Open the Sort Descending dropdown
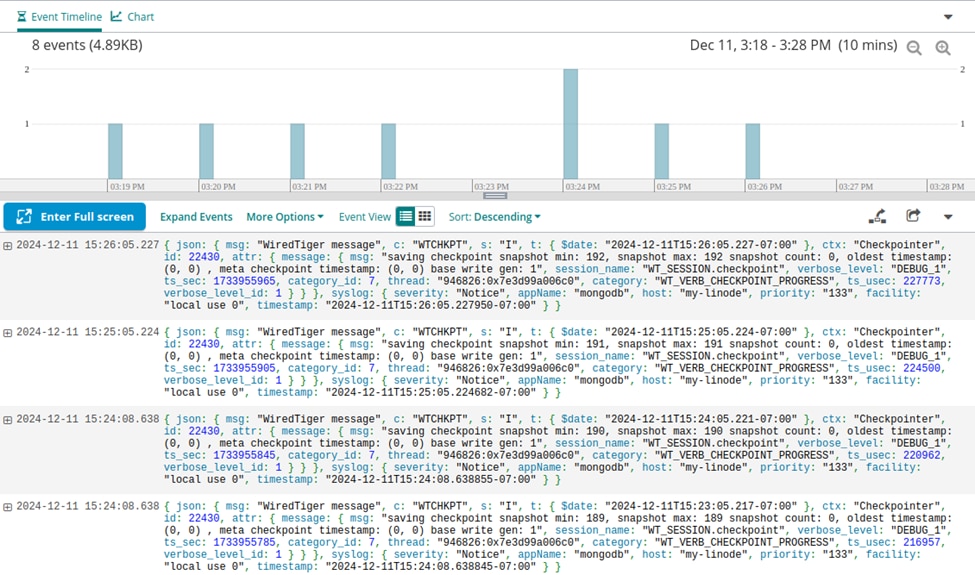This screenshot has height=575, width=975. pyautogui.click(x=494, y=217)
